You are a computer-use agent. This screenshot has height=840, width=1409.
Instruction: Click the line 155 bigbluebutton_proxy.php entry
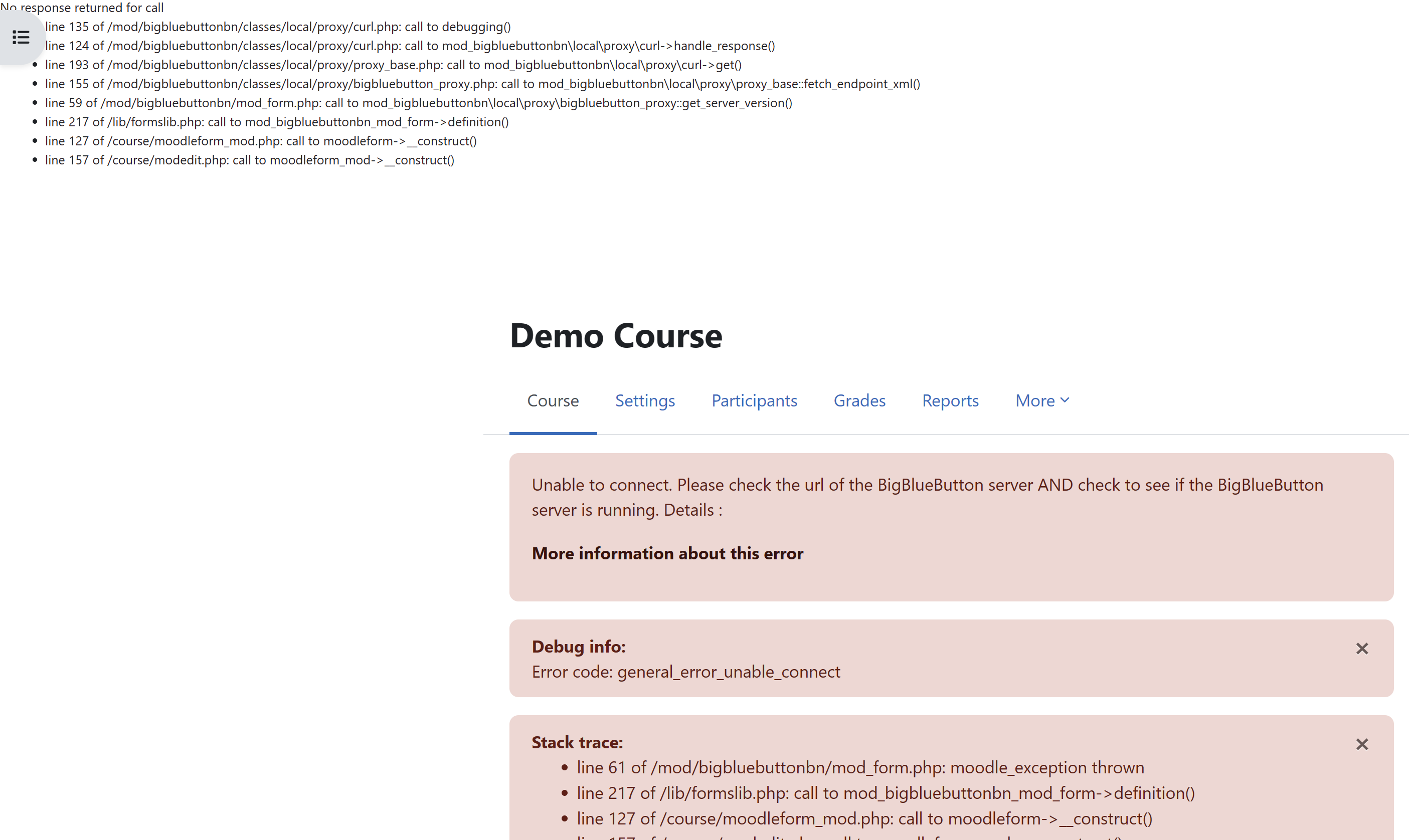pyautogui.click(x=482, y=84)
